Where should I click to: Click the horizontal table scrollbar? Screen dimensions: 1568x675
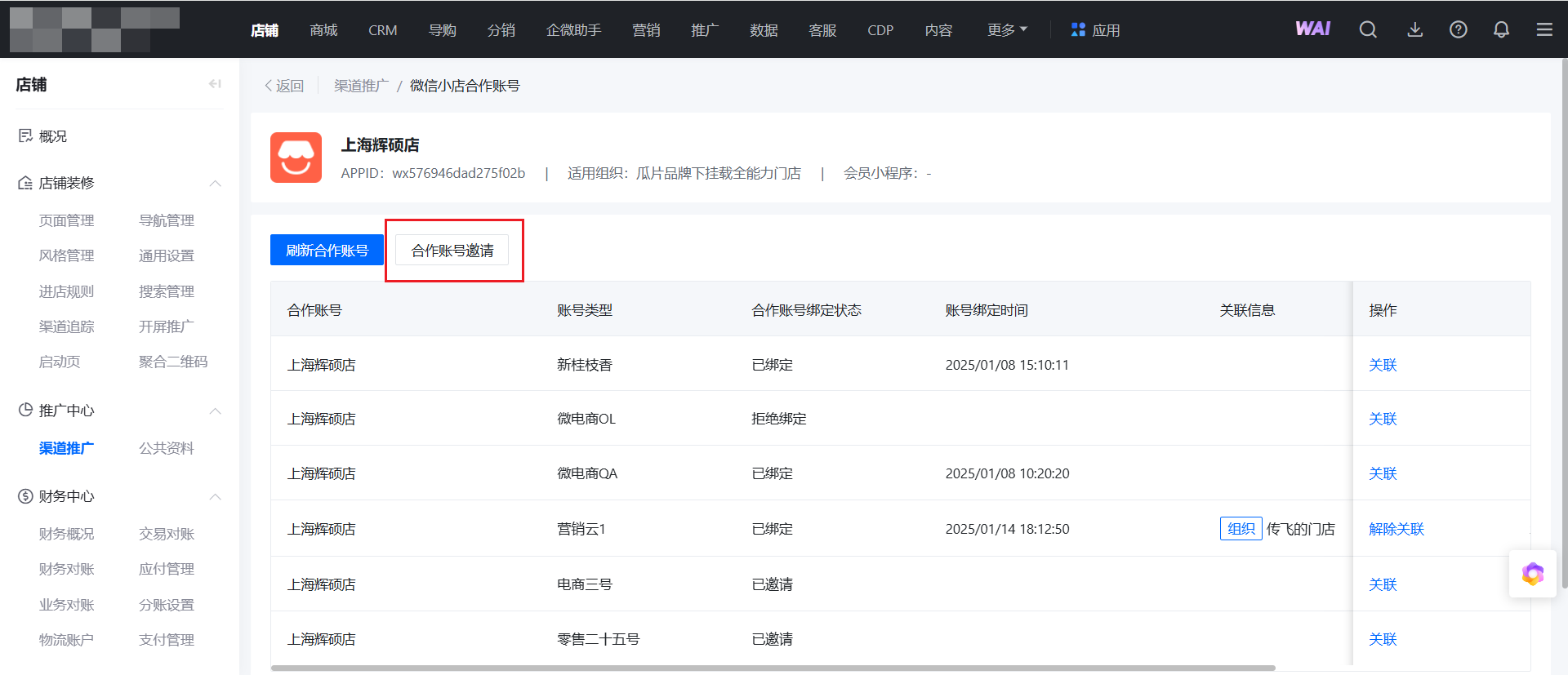pos(772,668)
